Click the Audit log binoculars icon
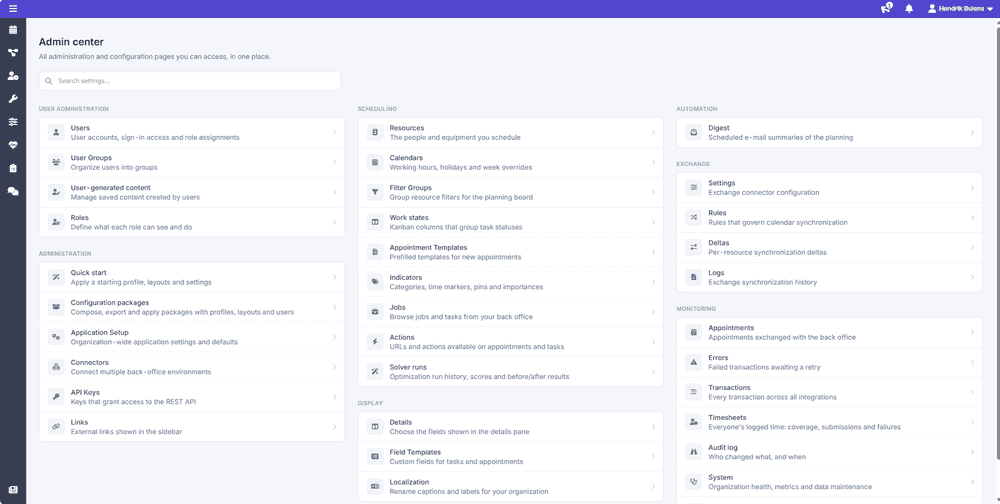The image size is (1000, 504). click(694, 452)
